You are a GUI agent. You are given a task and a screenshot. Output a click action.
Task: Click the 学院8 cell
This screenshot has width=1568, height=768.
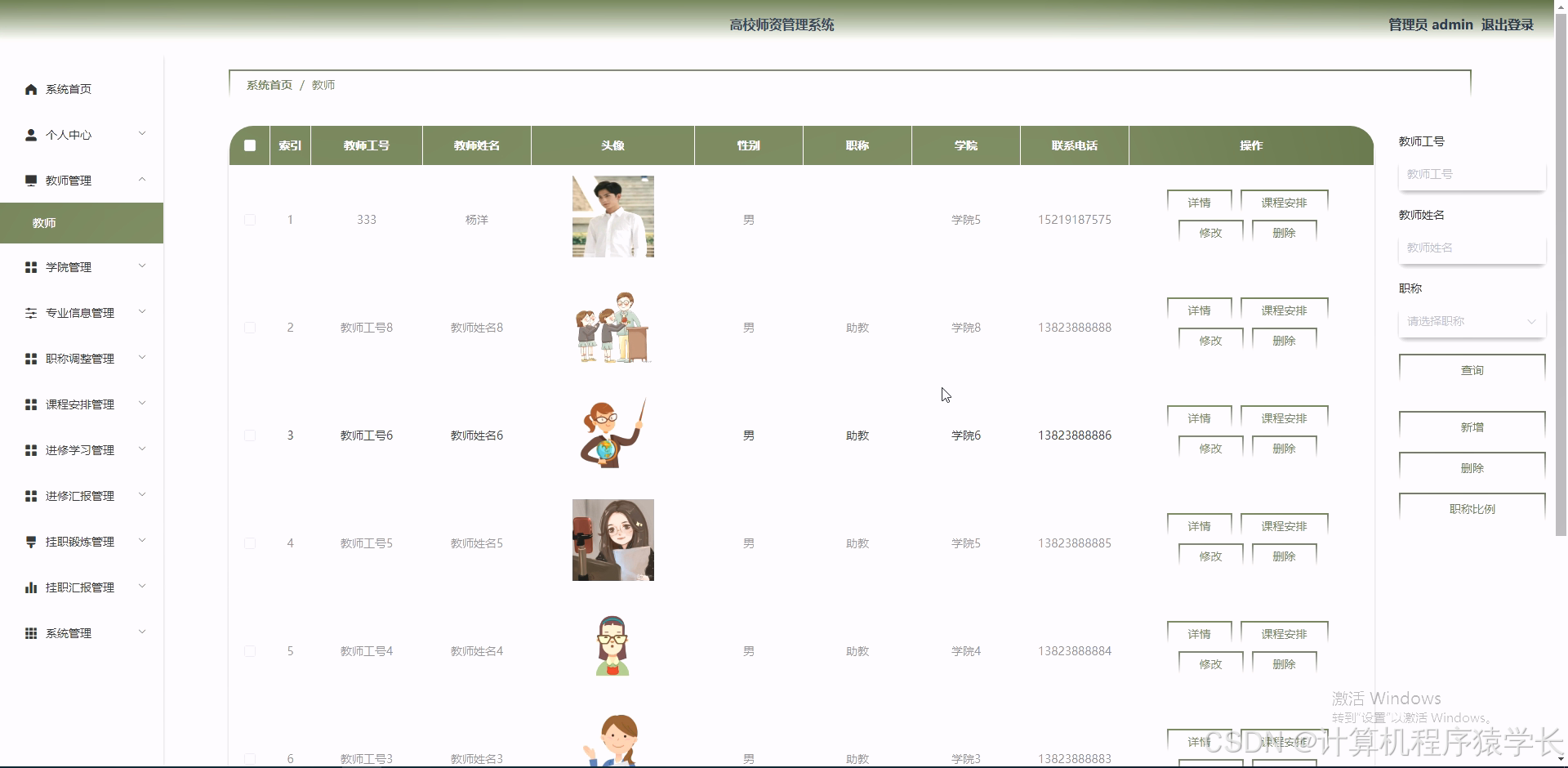pyautogui.click(x=966, y=328)
